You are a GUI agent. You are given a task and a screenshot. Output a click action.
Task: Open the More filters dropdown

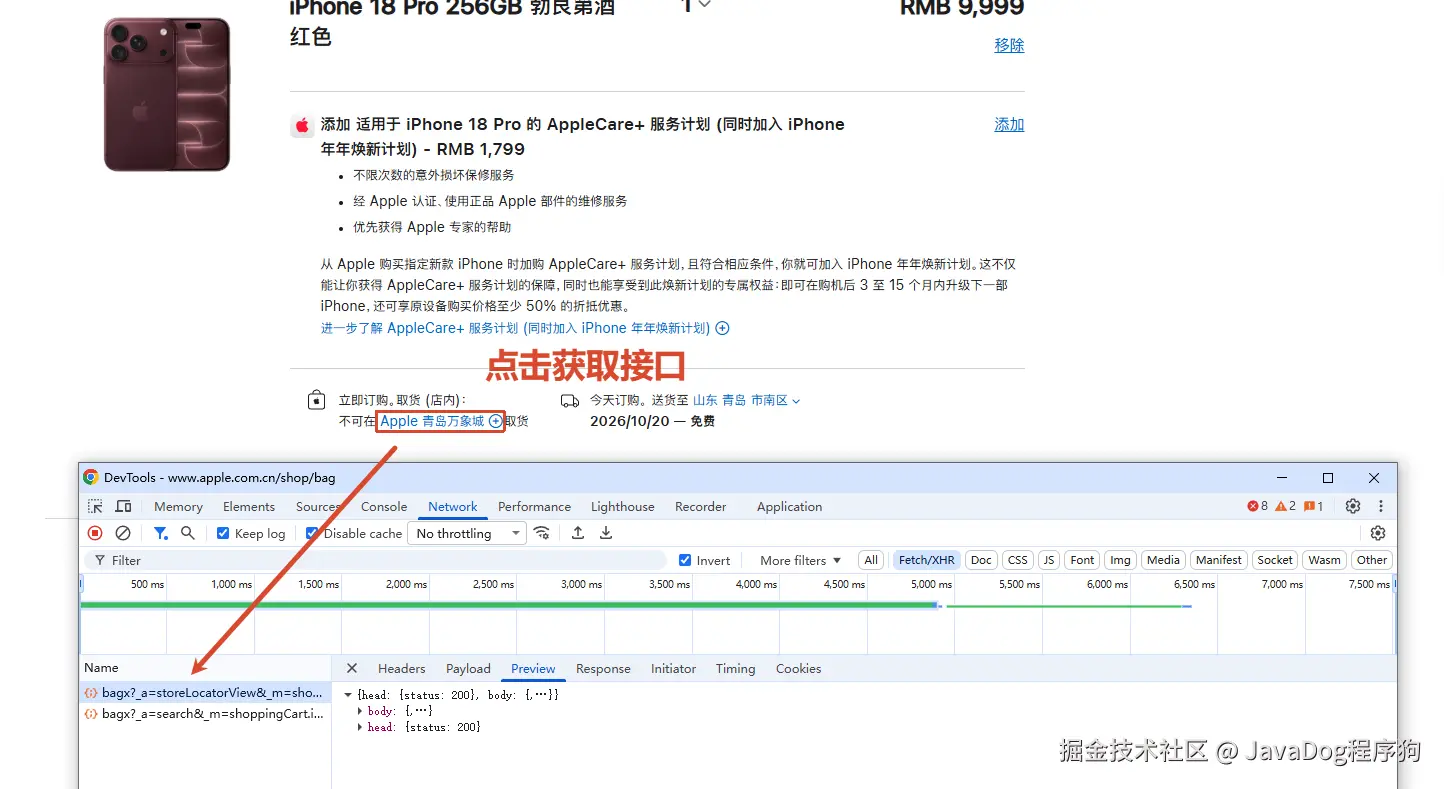pos(800,561)
